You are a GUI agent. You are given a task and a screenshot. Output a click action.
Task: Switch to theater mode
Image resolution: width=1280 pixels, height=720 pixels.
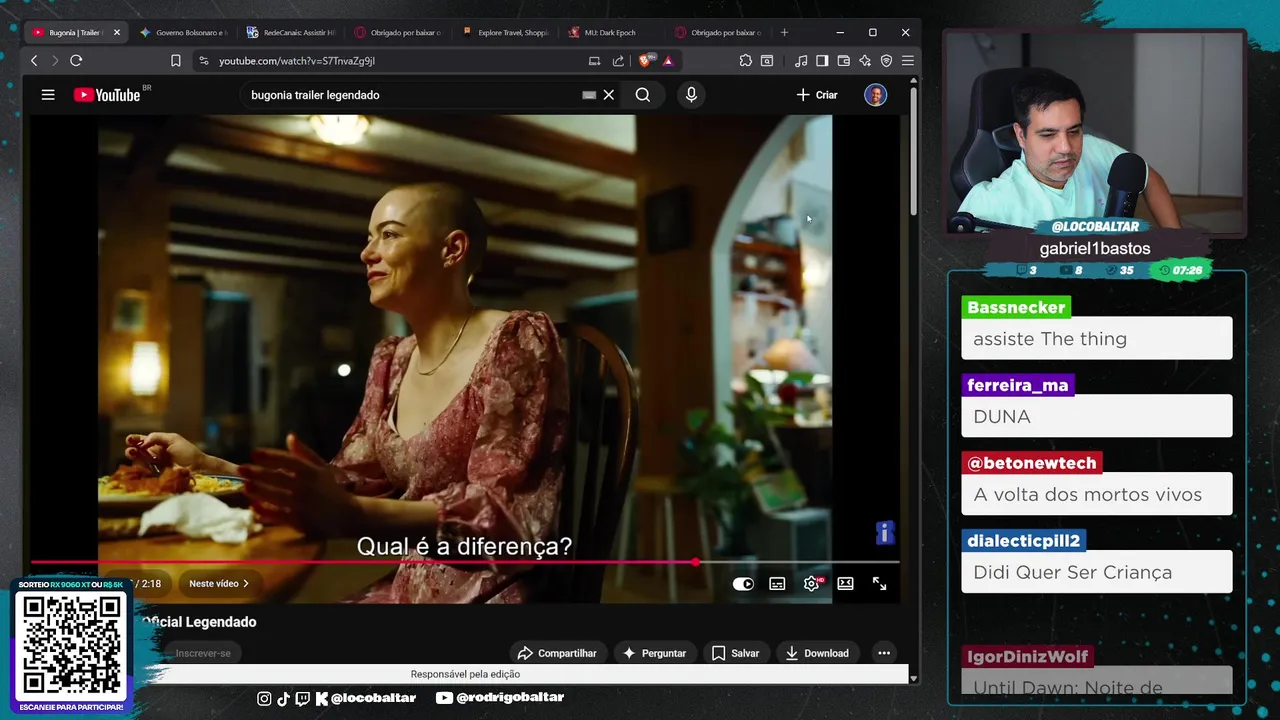pyautogui.click(x=846, y=584)
